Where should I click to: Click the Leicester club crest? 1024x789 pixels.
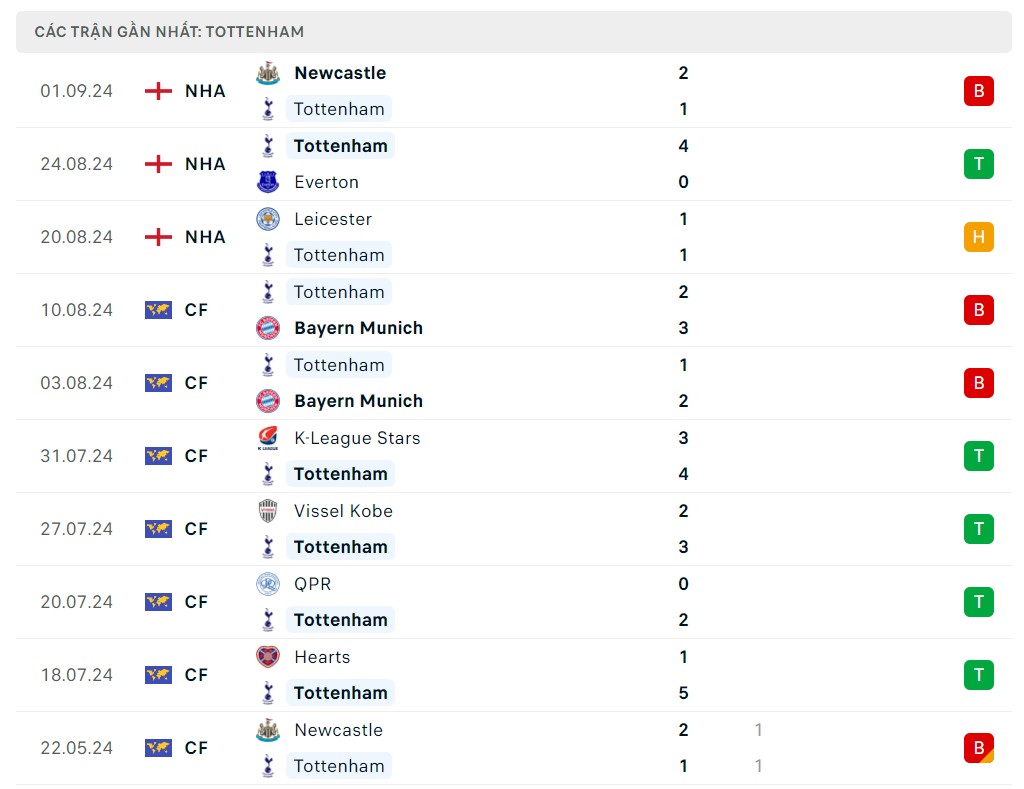(x=267, y=219)
